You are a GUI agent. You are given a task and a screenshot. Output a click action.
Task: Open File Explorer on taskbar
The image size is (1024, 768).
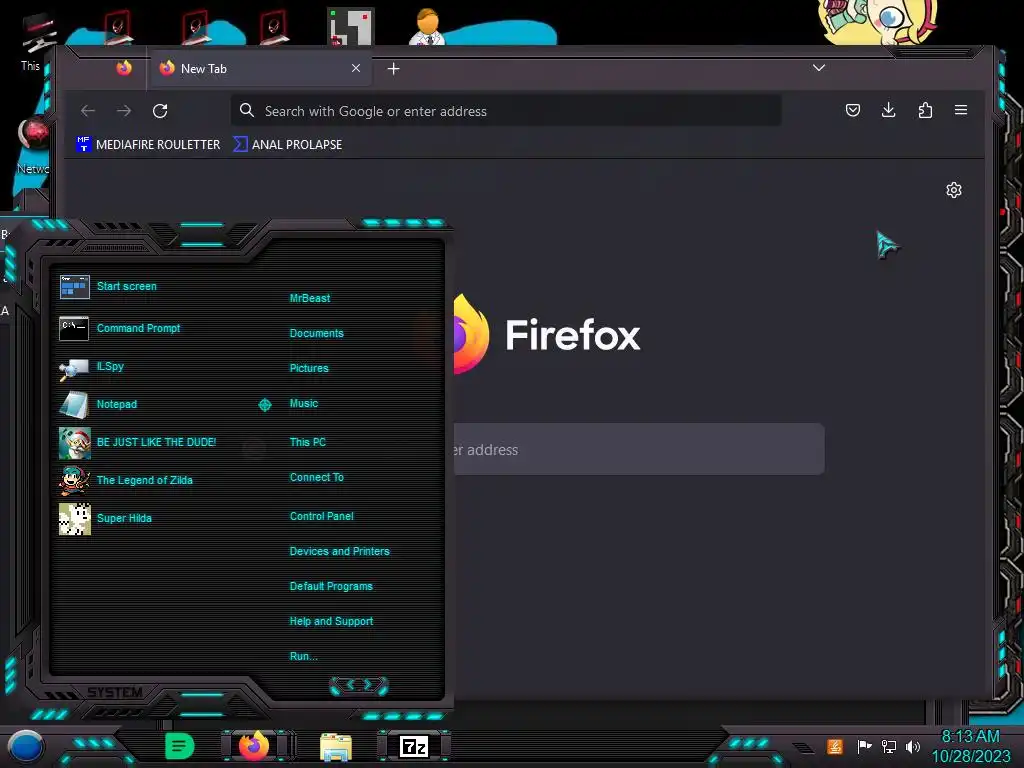(336, 747)
